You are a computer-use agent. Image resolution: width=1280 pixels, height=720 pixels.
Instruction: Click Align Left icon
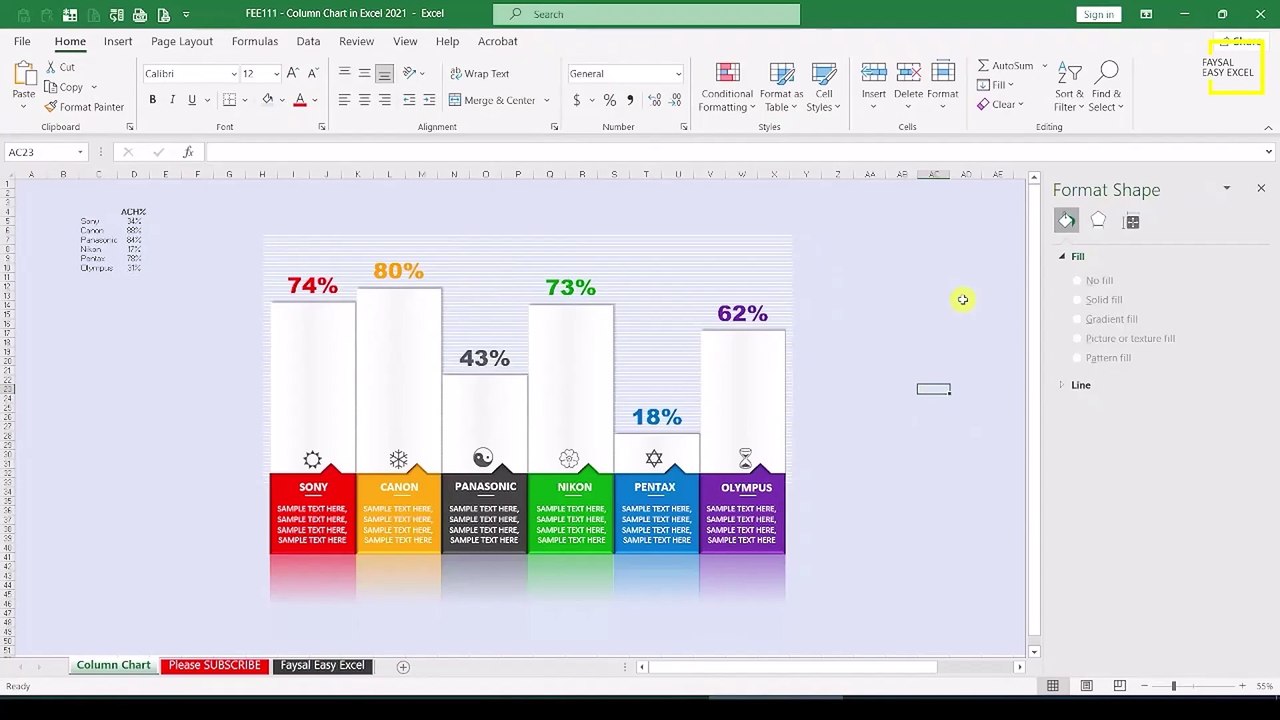coord(344,100)
